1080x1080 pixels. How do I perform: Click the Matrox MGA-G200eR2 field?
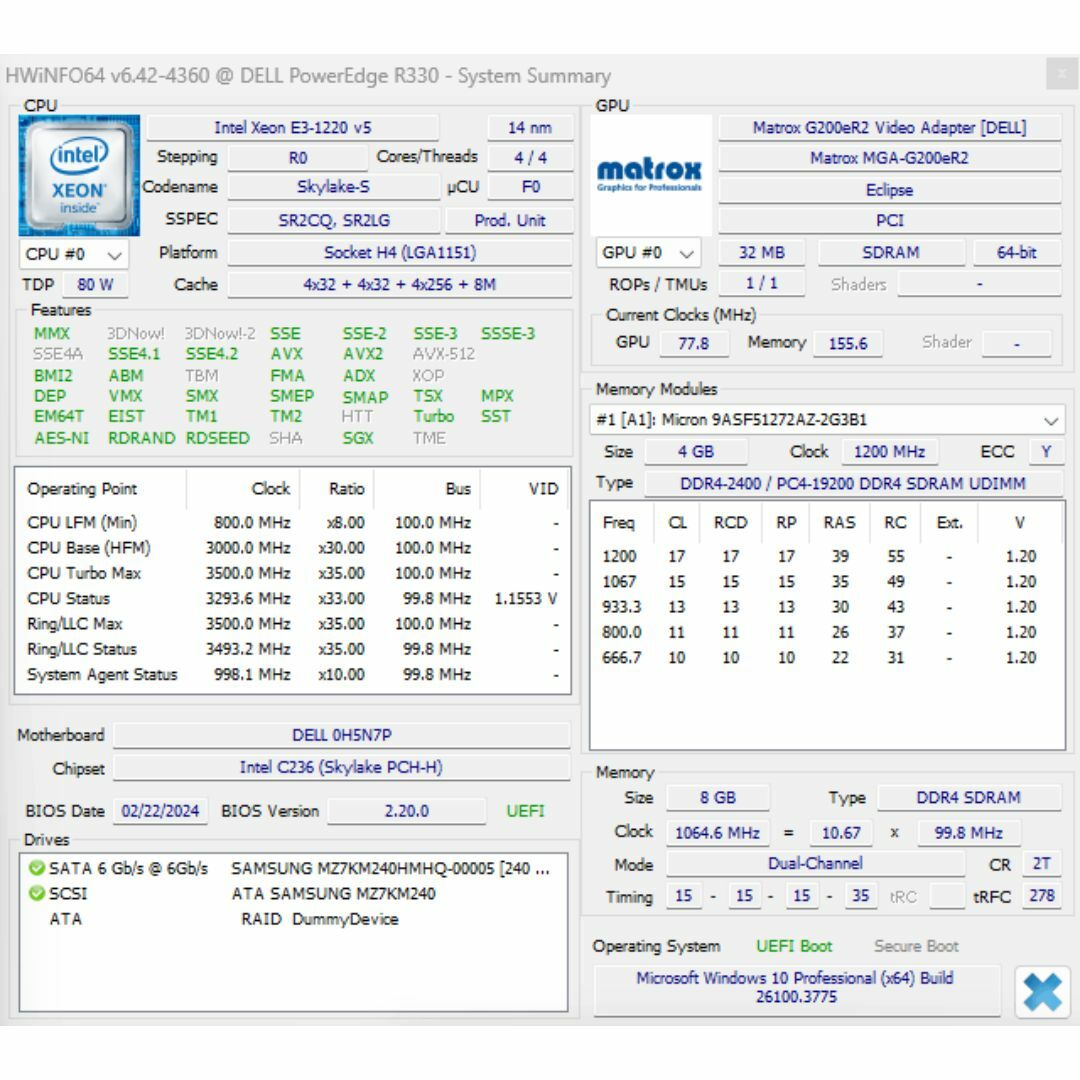pyautogui.click(x=889, y=158)
